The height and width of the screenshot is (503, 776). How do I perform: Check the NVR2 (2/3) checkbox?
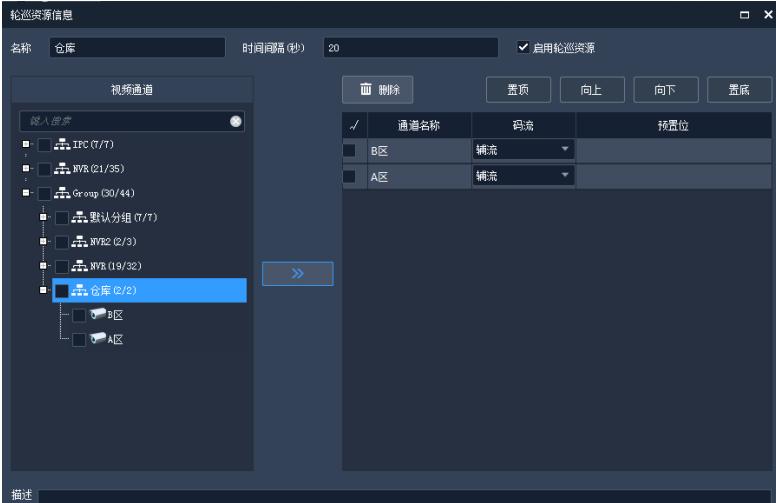[x=62, y=242]
